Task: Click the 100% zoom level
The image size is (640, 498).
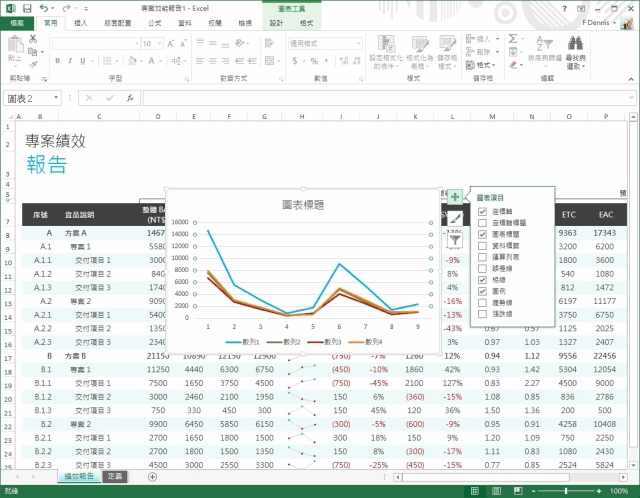Action: coord(619,491)
